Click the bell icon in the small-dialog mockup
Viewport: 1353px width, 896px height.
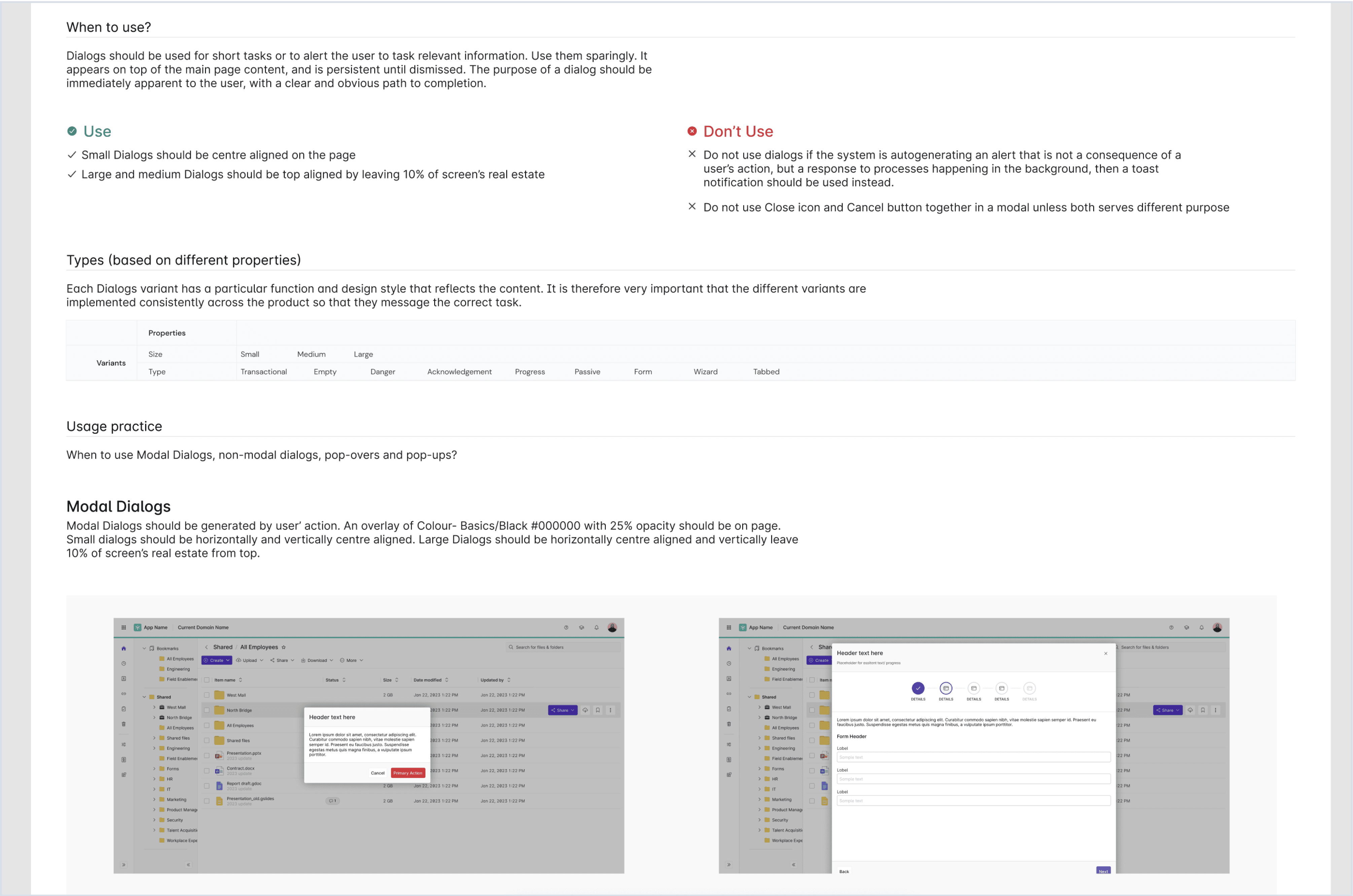[x=596, y=628]
